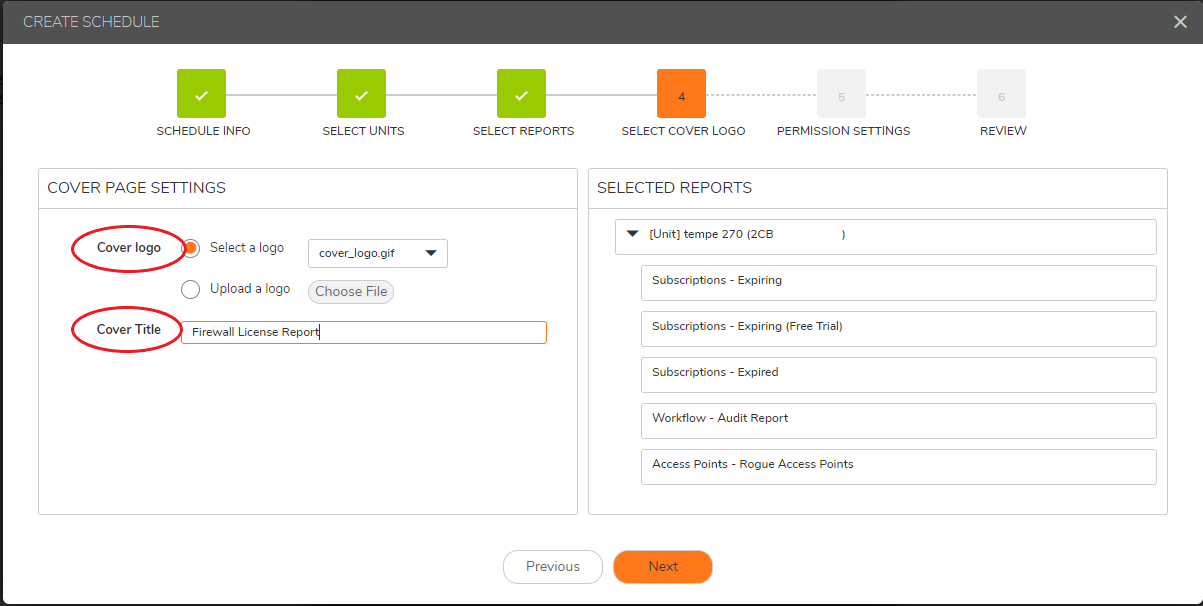Viewport: 1203px width, 606px height.
Task: Proceed with the orange Next button
Action: tap(662, 567)
